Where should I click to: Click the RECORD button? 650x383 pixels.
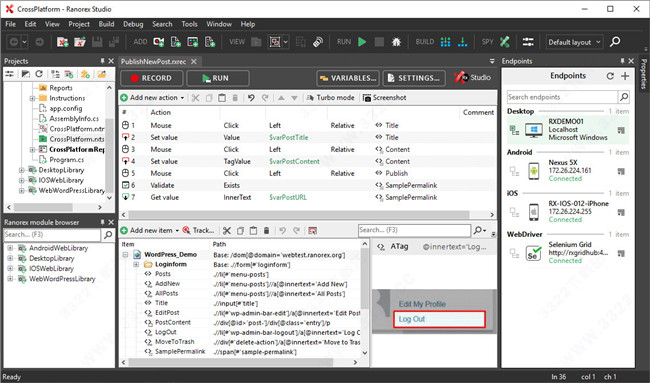click(151, 78)
